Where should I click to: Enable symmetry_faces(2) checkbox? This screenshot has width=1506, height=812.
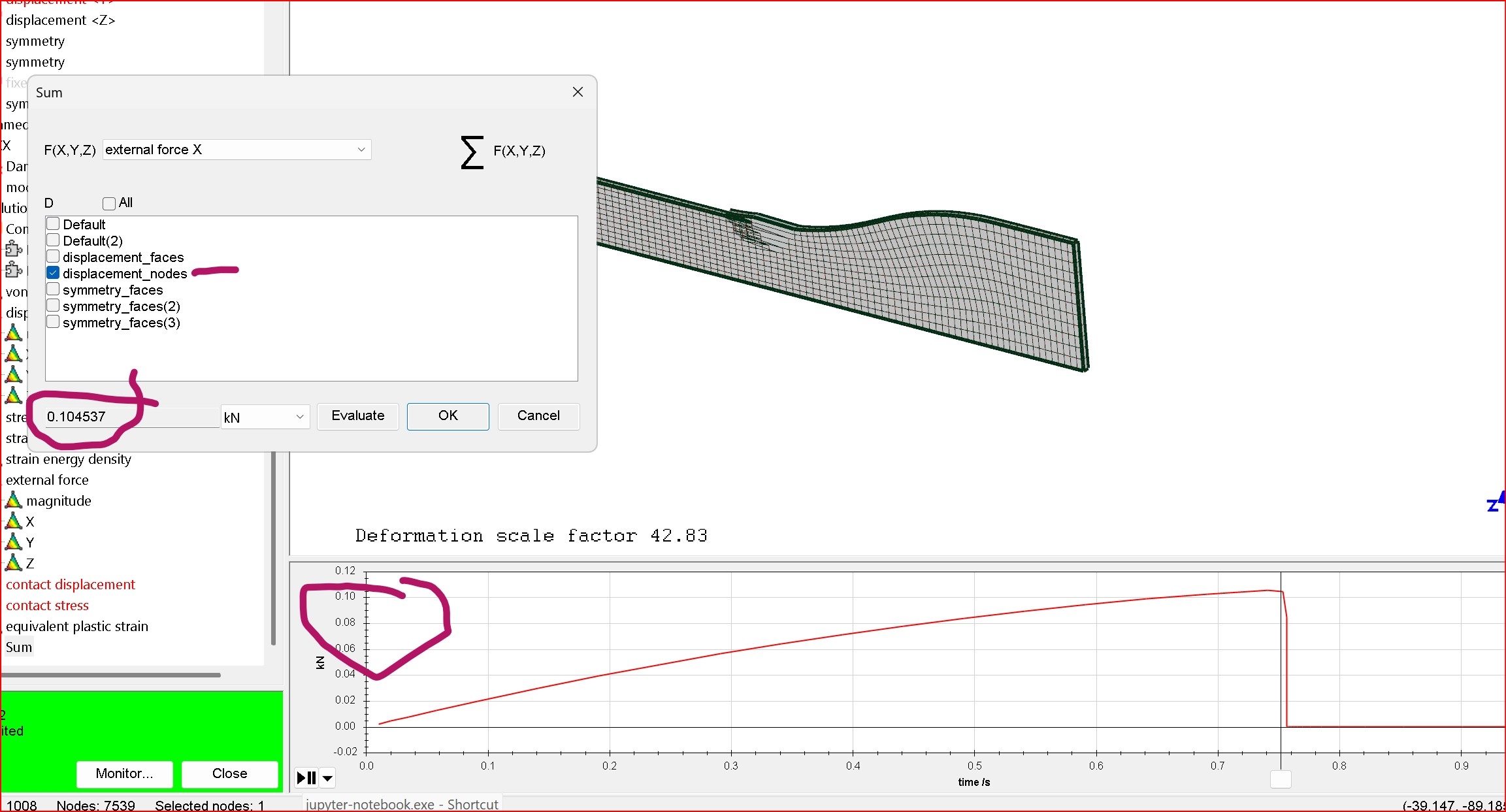(x=54, y=306)
